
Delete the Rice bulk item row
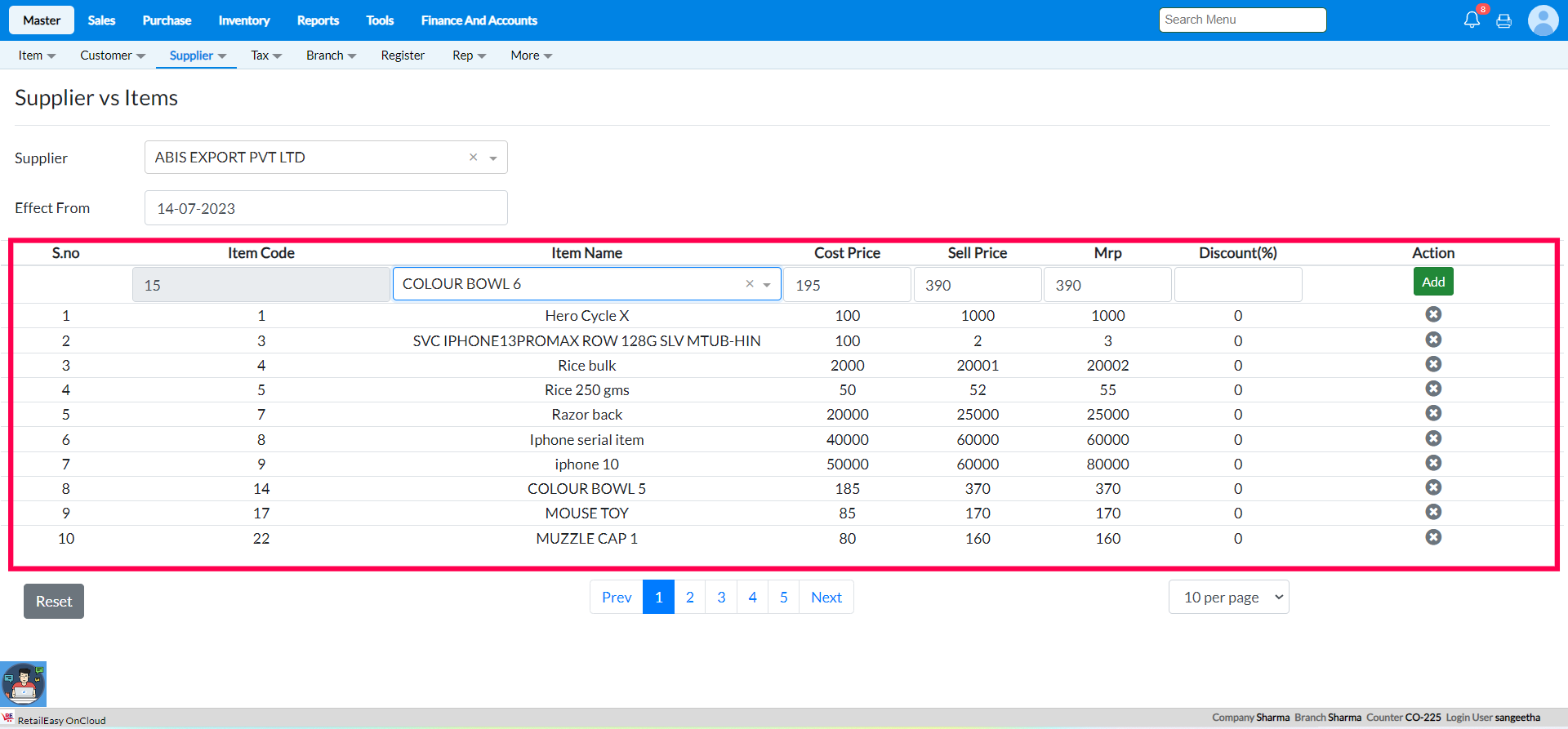(x=1433, y=364)
